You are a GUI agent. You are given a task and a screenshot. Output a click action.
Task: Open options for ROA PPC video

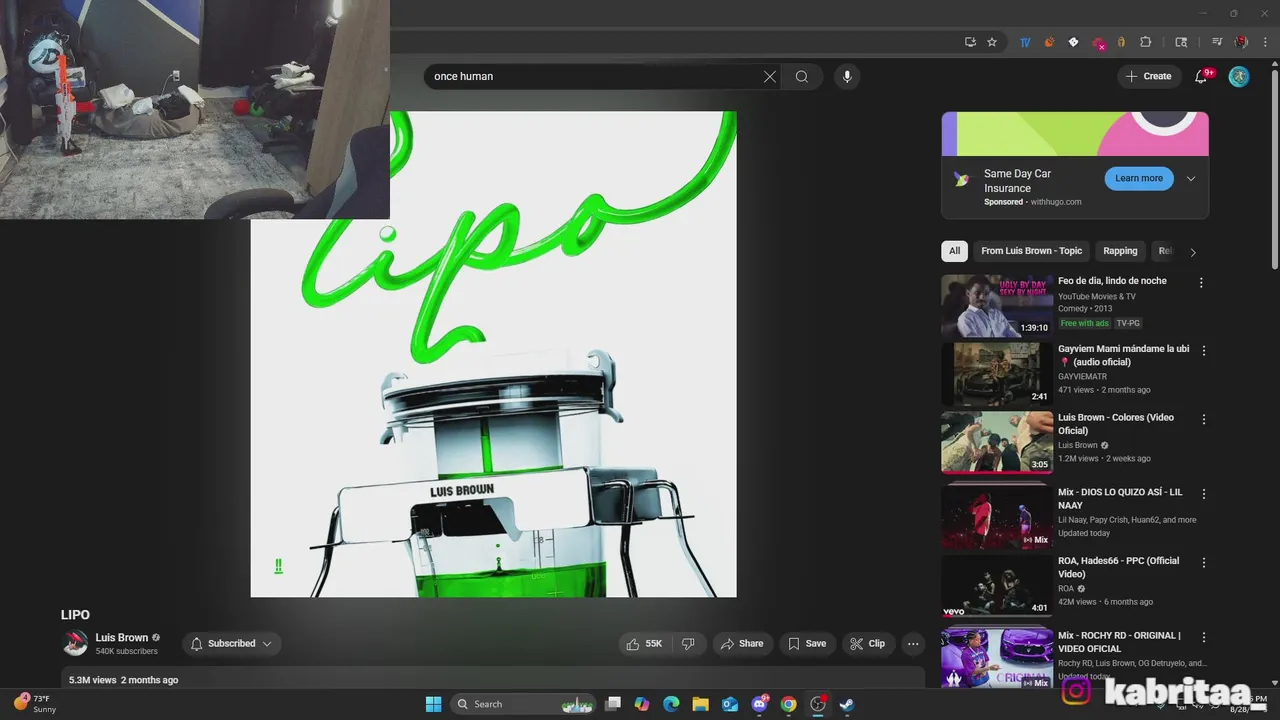click(x=1204, y=562)
